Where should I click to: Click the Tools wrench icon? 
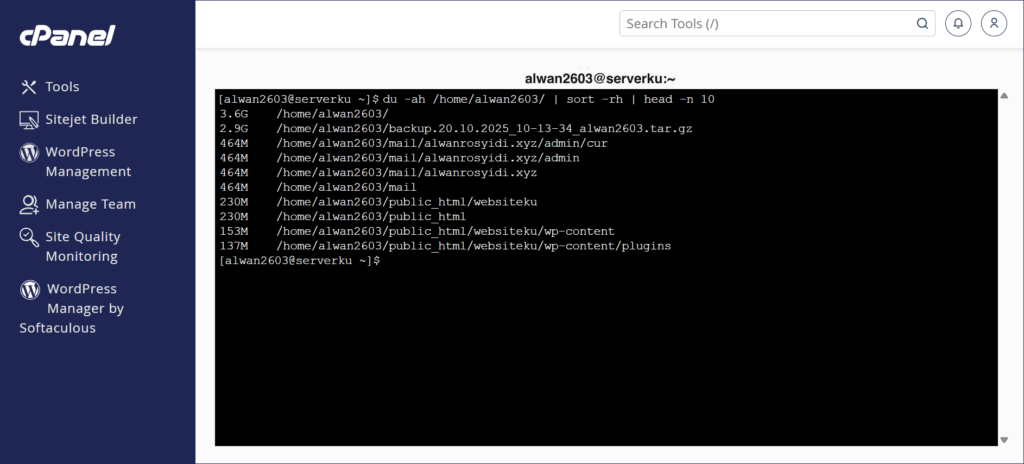[29, 87]
